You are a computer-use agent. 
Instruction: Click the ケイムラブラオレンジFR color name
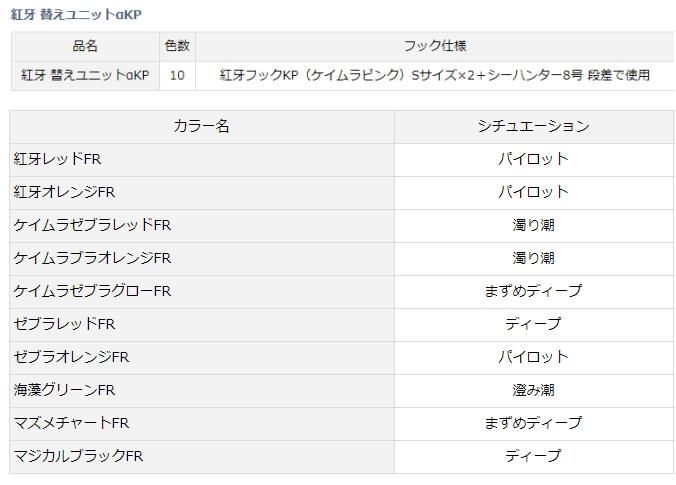(x=92, y=258)
